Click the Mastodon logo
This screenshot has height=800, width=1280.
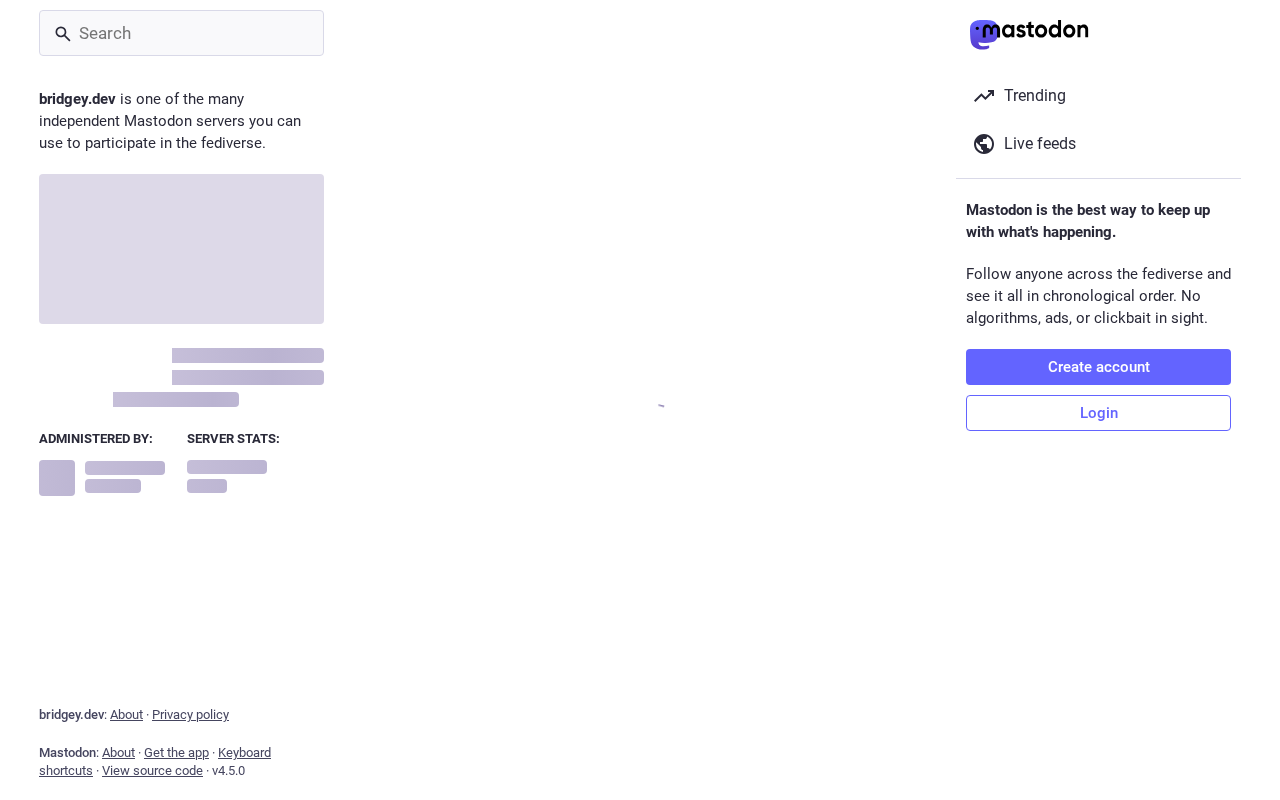point(1029,33)
